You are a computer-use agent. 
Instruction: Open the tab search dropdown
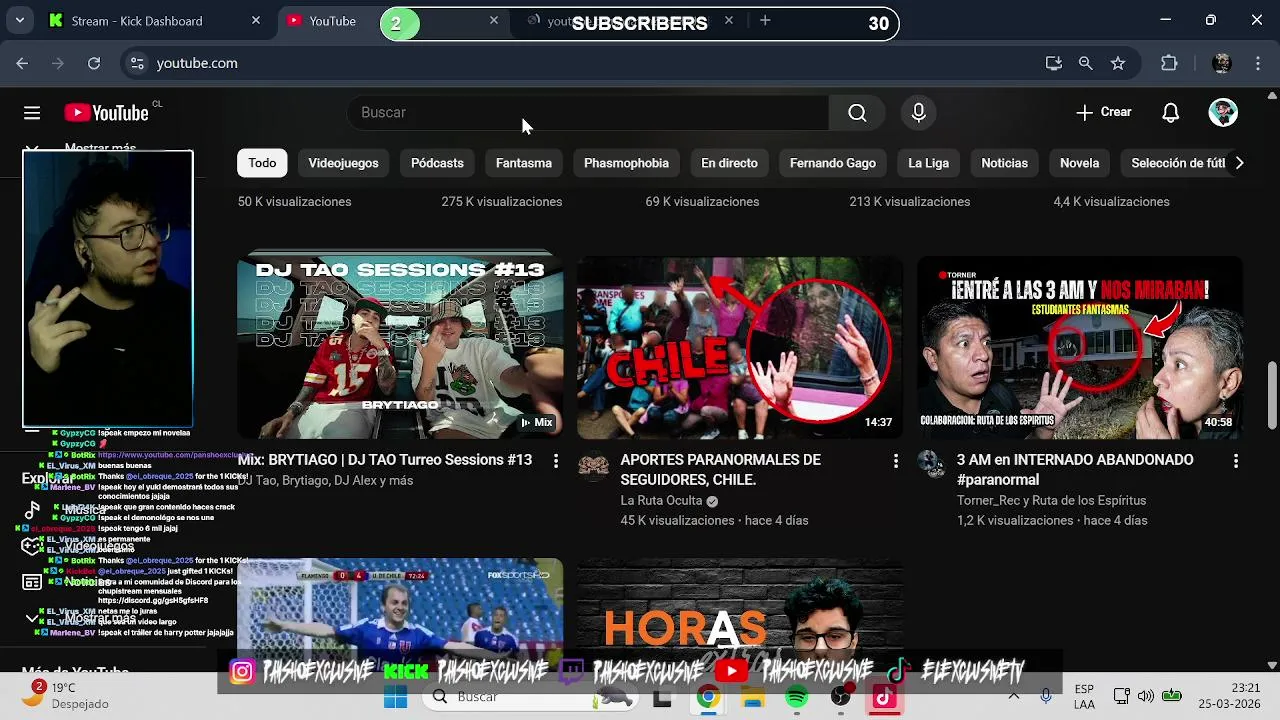coord(19,21)
